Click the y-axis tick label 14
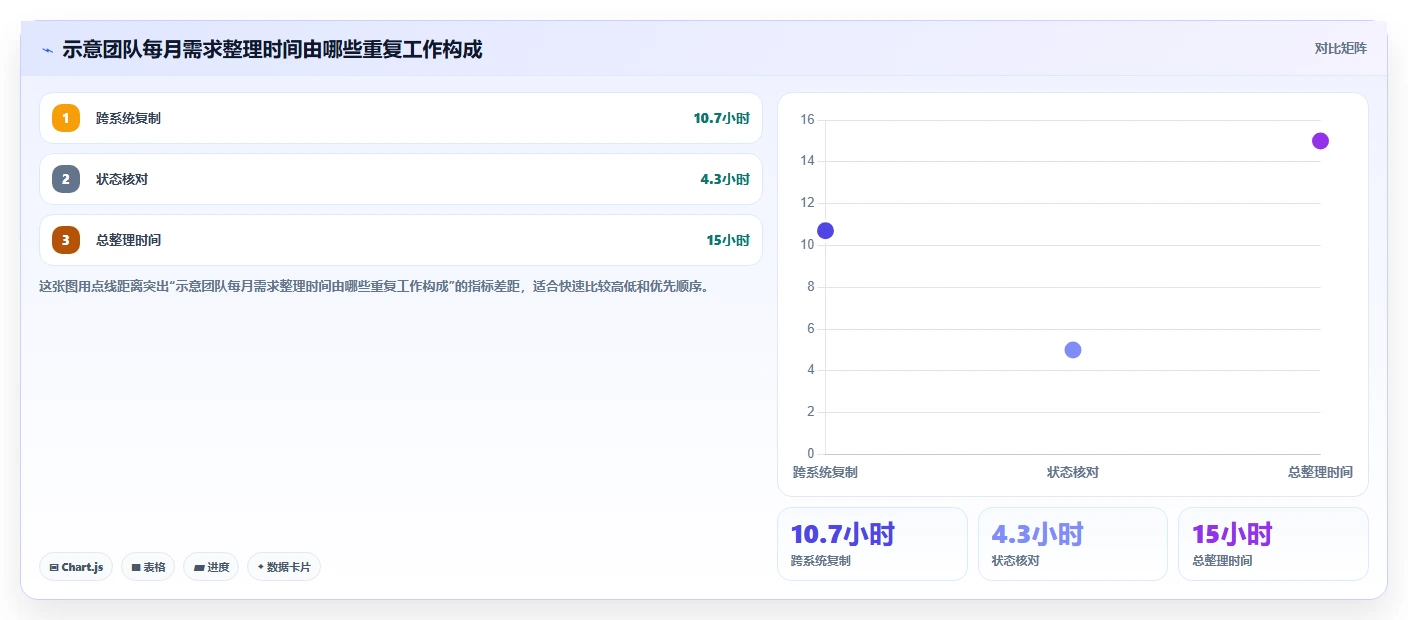This screenshot has height=620, width=1408. (807, 161)
